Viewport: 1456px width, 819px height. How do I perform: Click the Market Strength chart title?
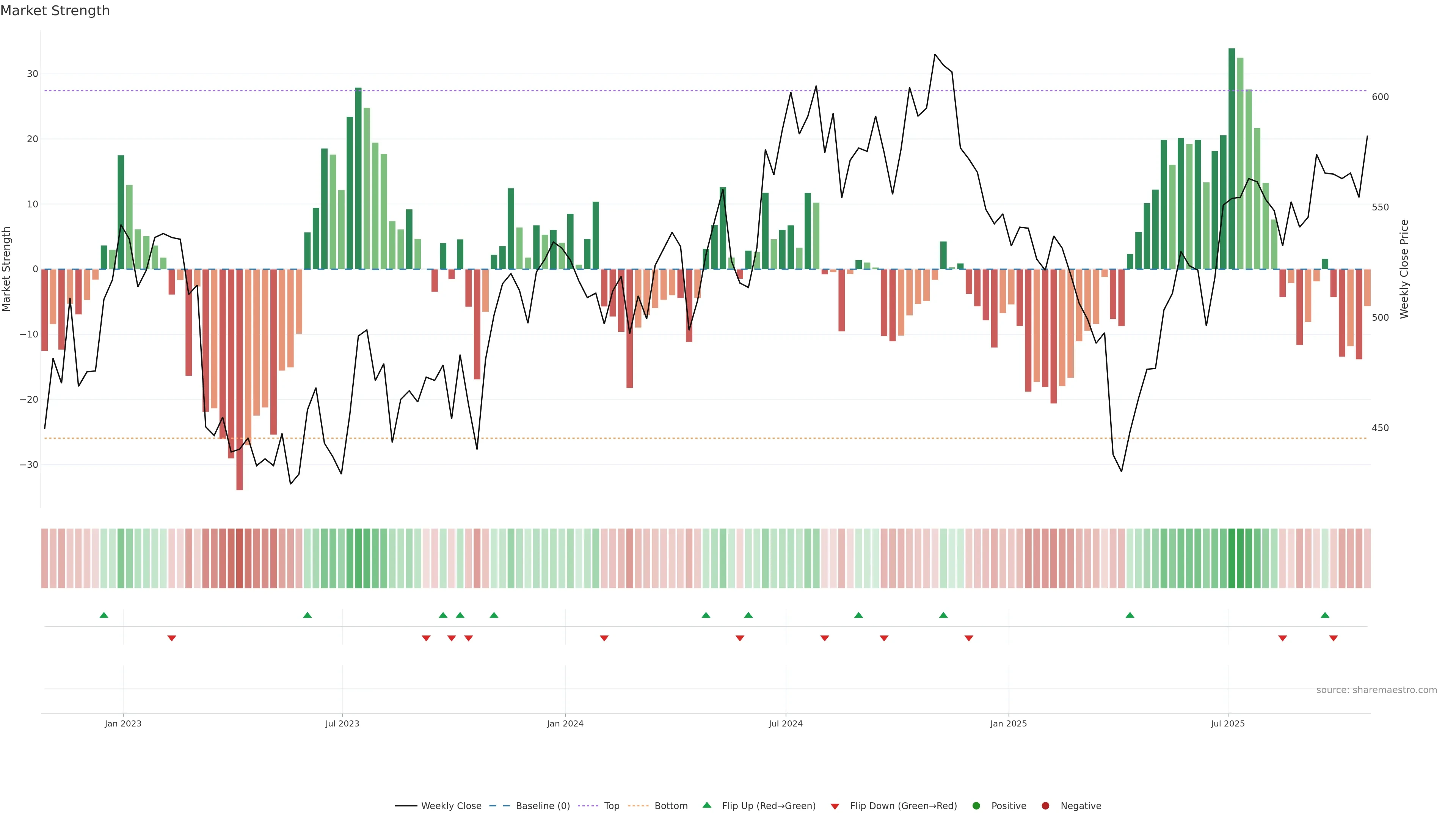(x=55, y=11)
